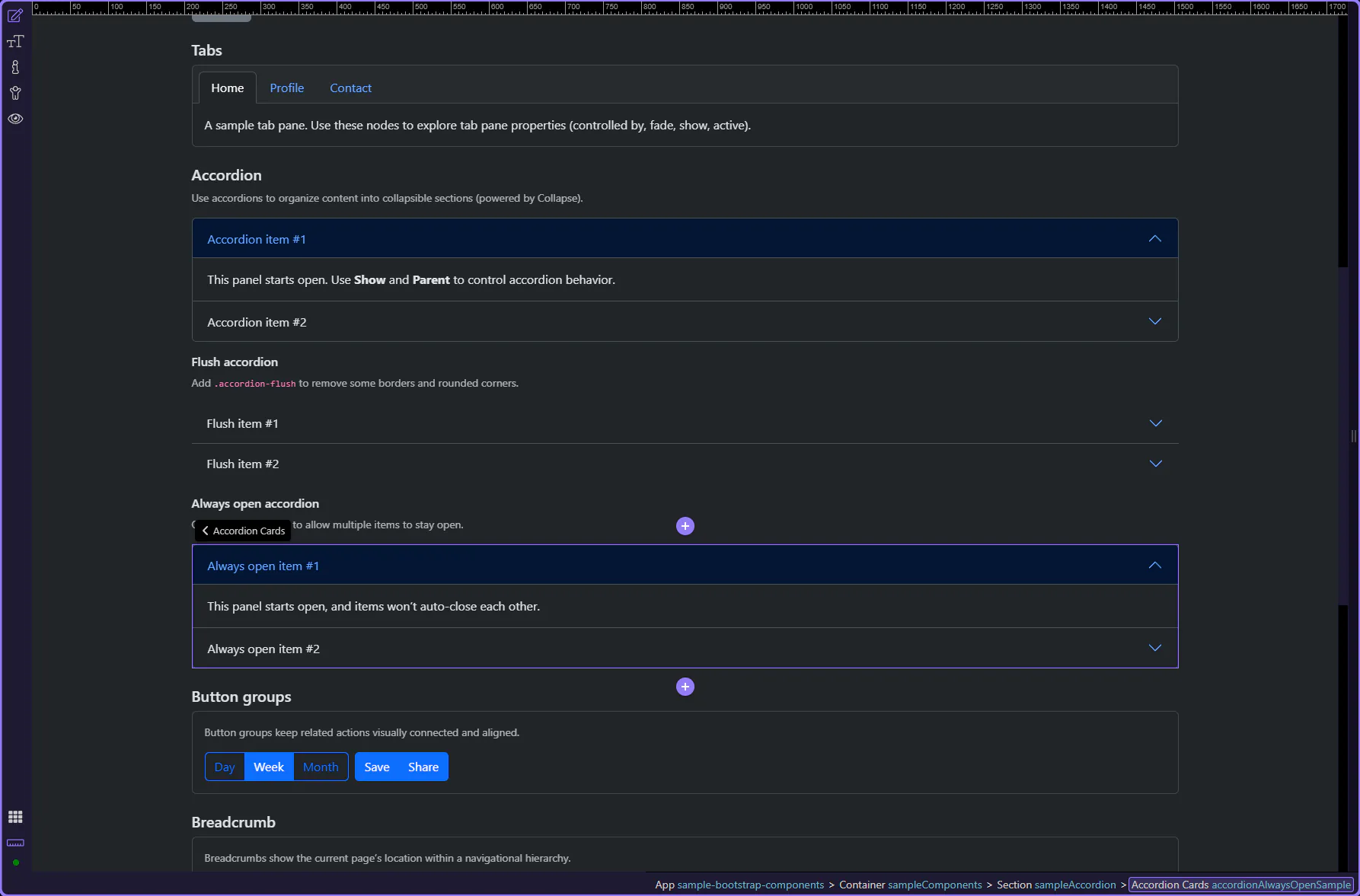Click the person with raised arms icon

pos(15,94)
